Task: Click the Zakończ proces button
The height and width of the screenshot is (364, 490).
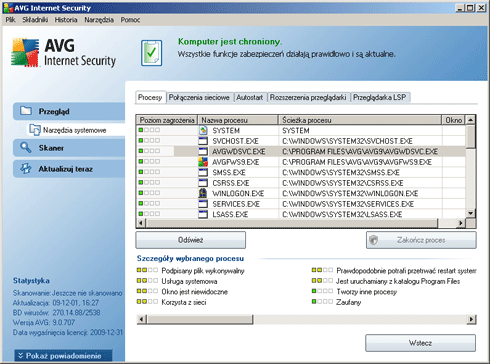Action: click(x=421, y=240)
